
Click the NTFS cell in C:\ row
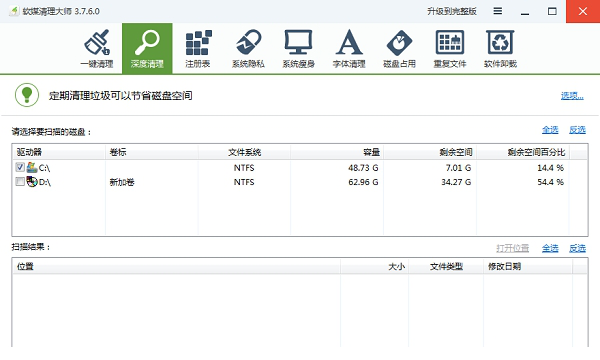244,168
